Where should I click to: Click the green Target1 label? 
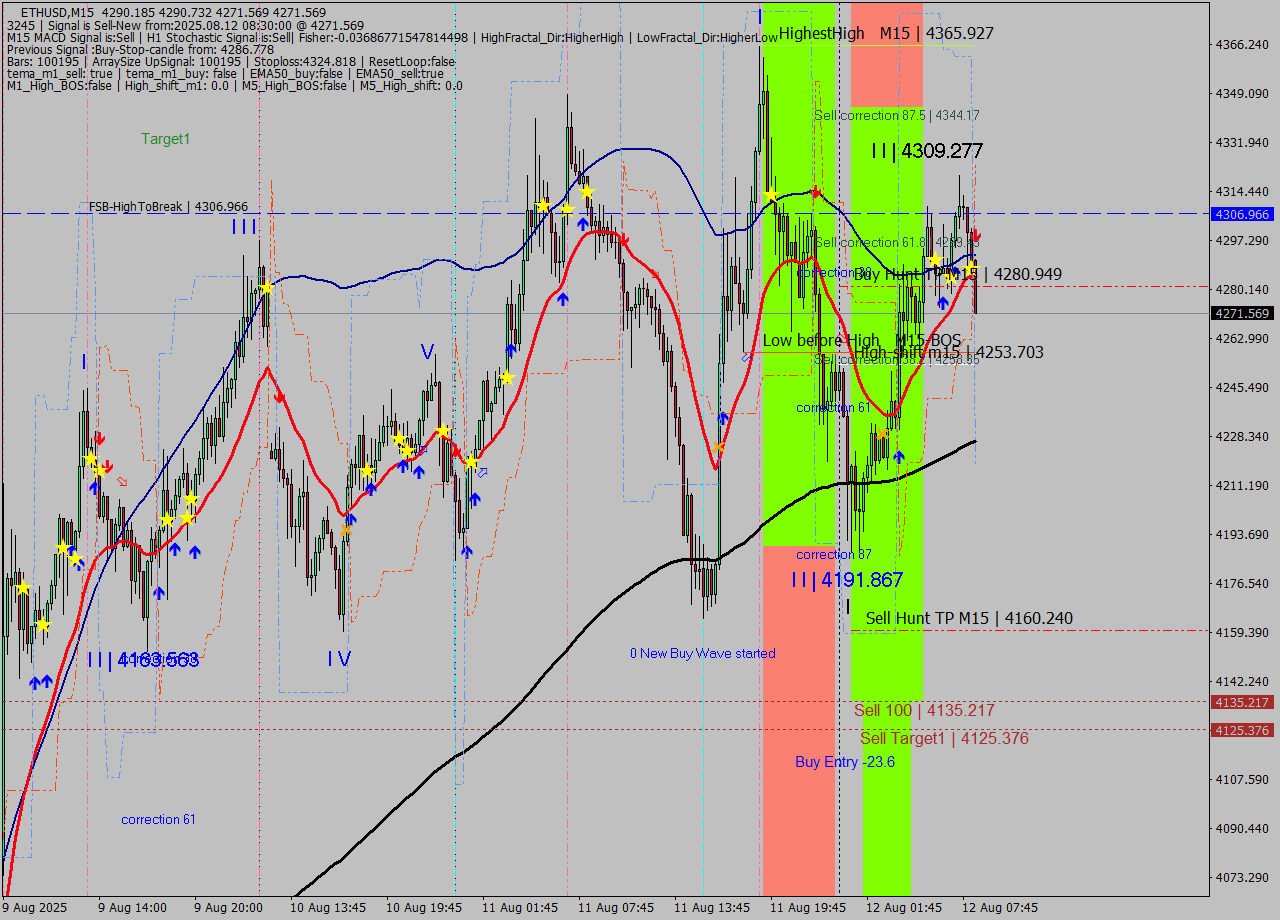point(166,139)
